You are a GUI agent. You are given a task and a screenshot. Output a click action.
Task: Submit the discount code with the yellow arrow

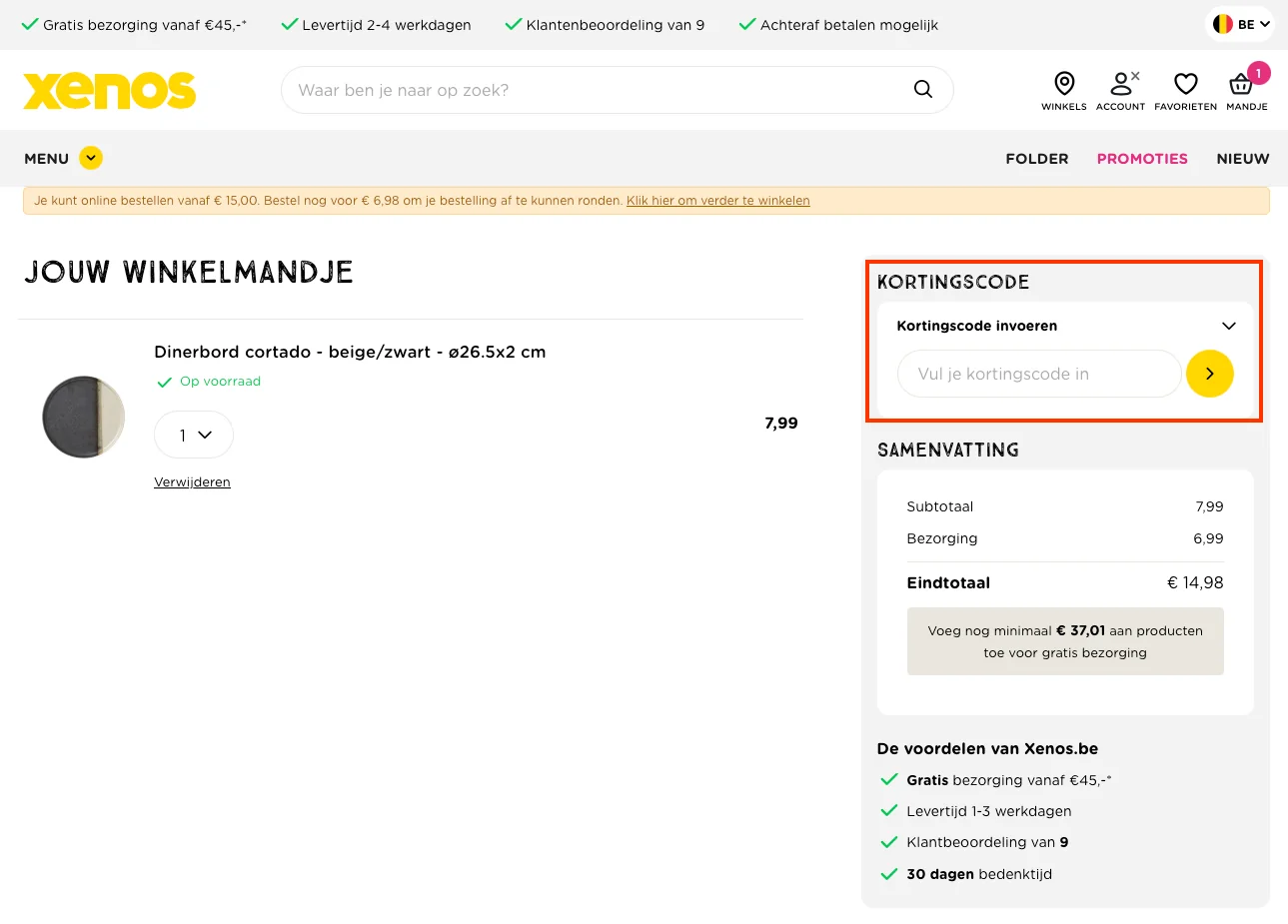click(1210, 373)
